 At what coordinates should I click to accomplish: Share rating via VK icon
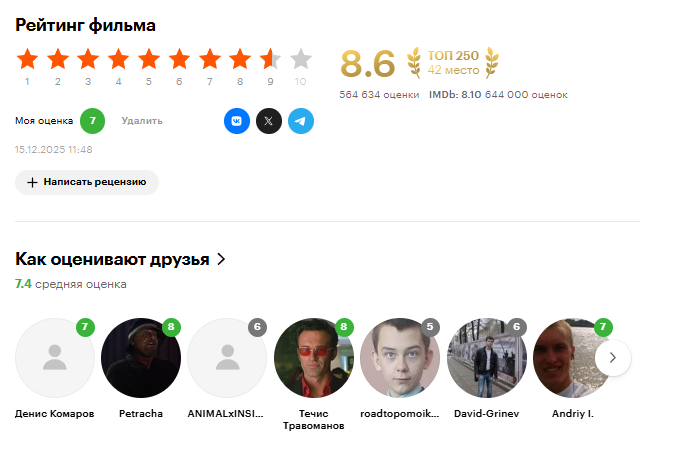[x=237, y=121]
